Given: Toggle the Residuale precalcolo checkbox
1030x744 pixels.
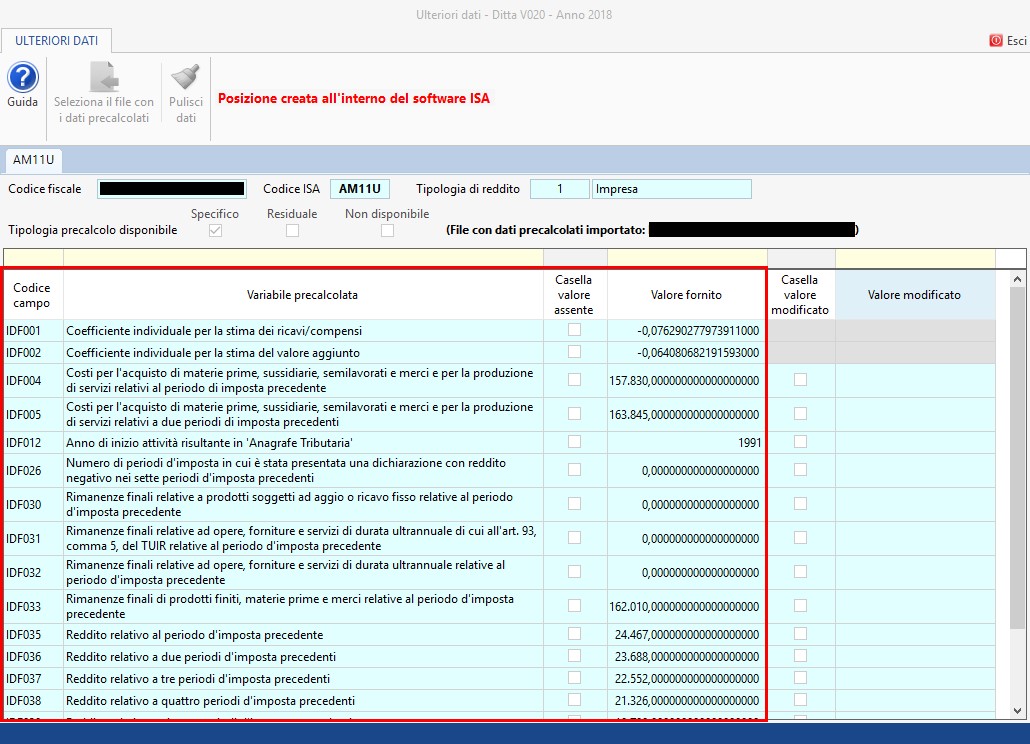Looking at the screenshot, I should tap(292, 230).
